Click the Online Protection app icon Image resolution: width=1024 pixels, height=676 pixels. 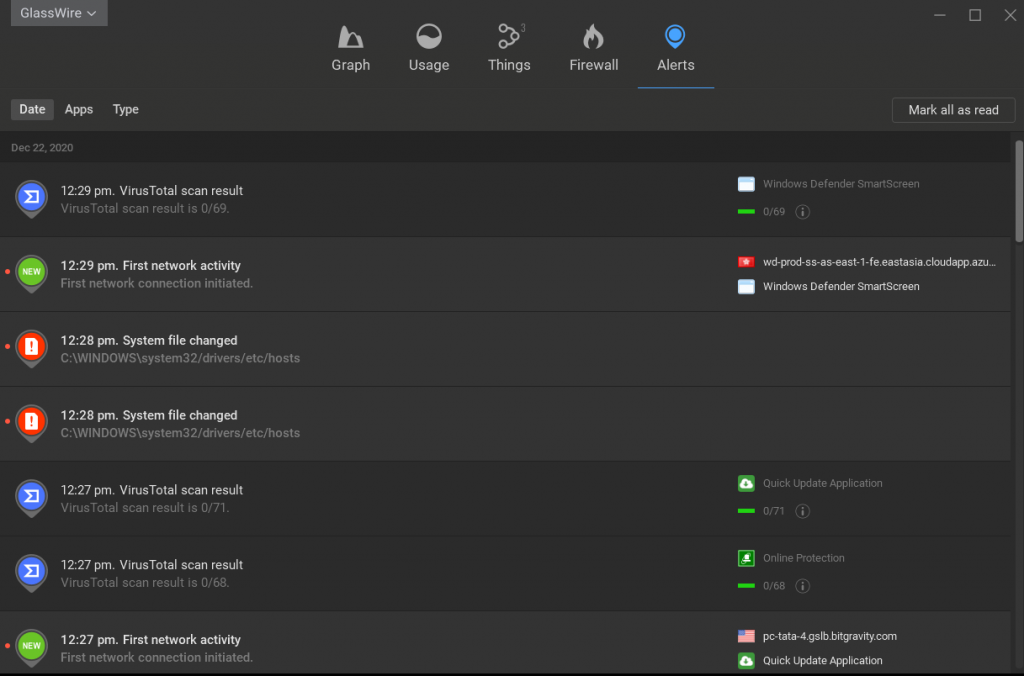[746, 558]
